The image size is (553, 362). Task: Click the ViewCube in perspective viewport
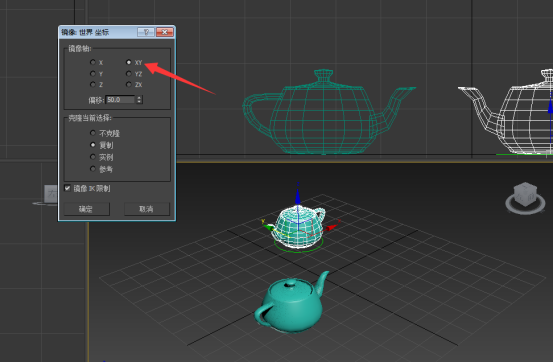[x=525, y=193]
